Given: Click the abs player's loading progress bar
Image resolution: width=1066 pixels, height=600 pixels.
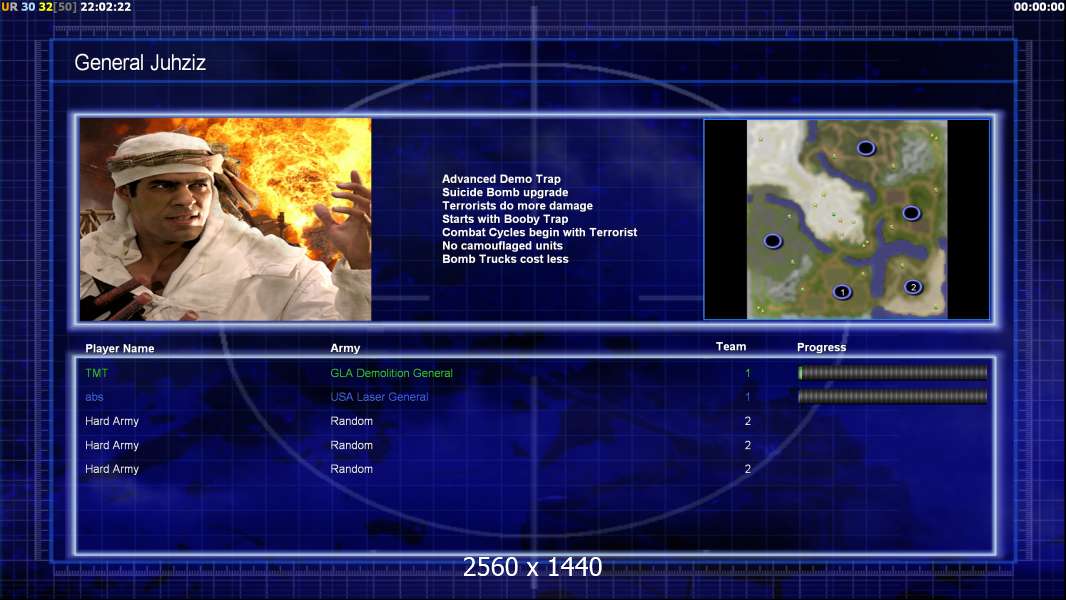Looking at the screenshot, I should pos(892,397).
